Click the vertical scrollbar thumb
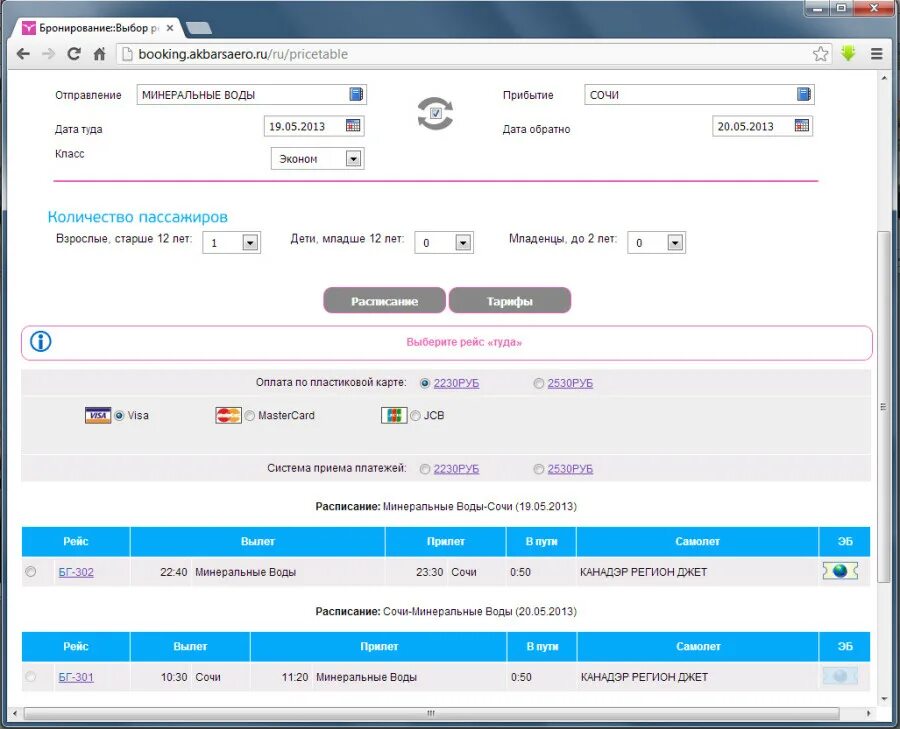This screenshot has width=900, height=729. pos(883,408)
